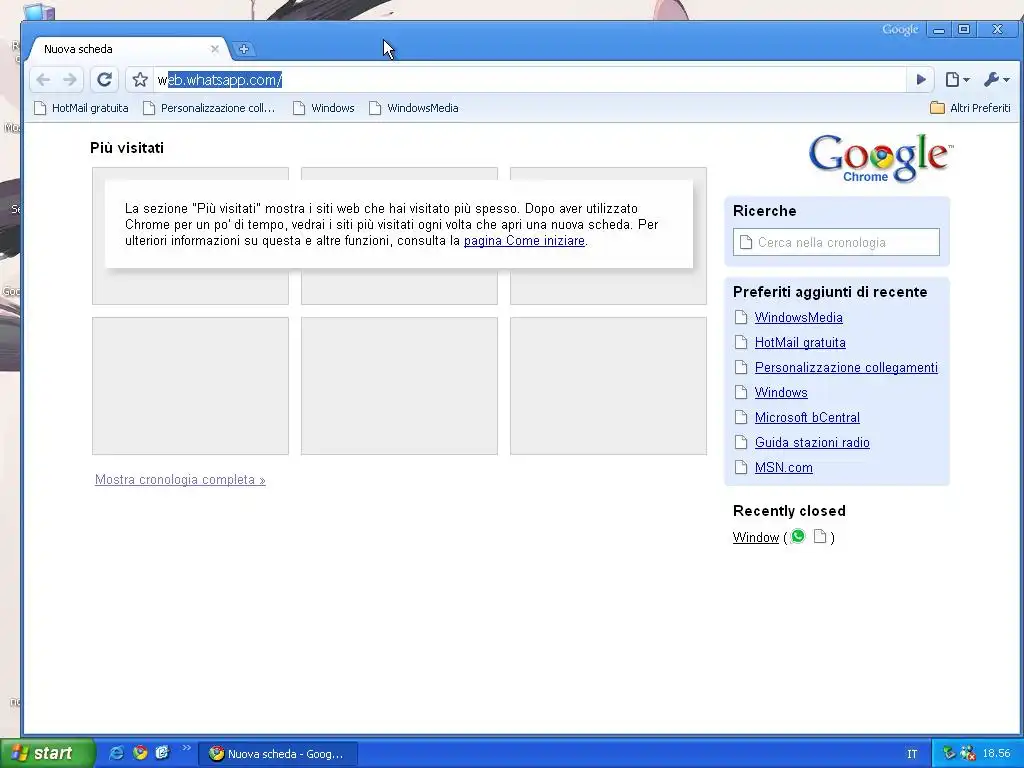The image size is (1024, 768).
Task: Click the Google Chrome logo
Action: (x=880, y=158)
